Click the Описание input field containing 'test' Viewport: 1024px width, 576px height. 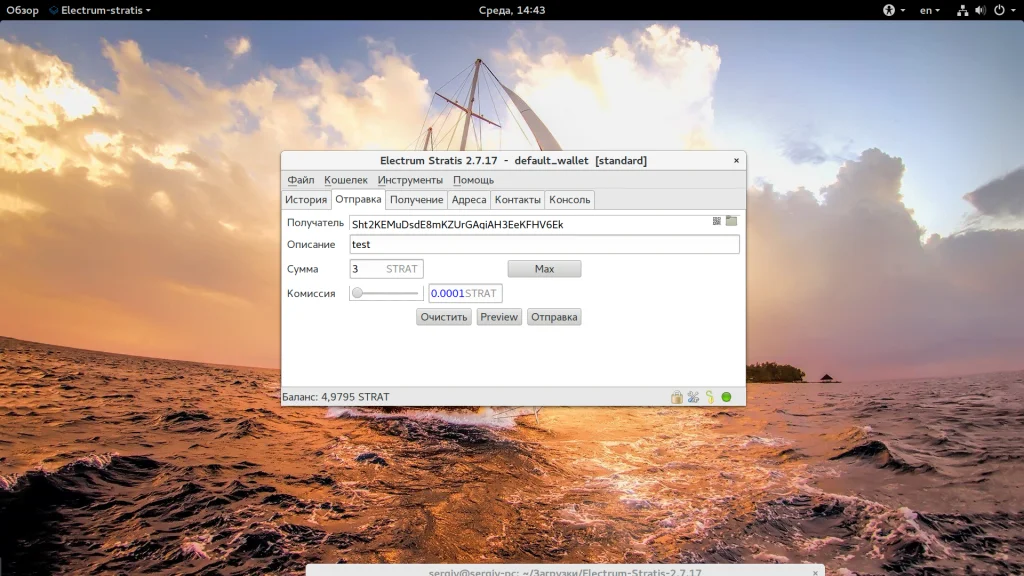click(544, 245)
